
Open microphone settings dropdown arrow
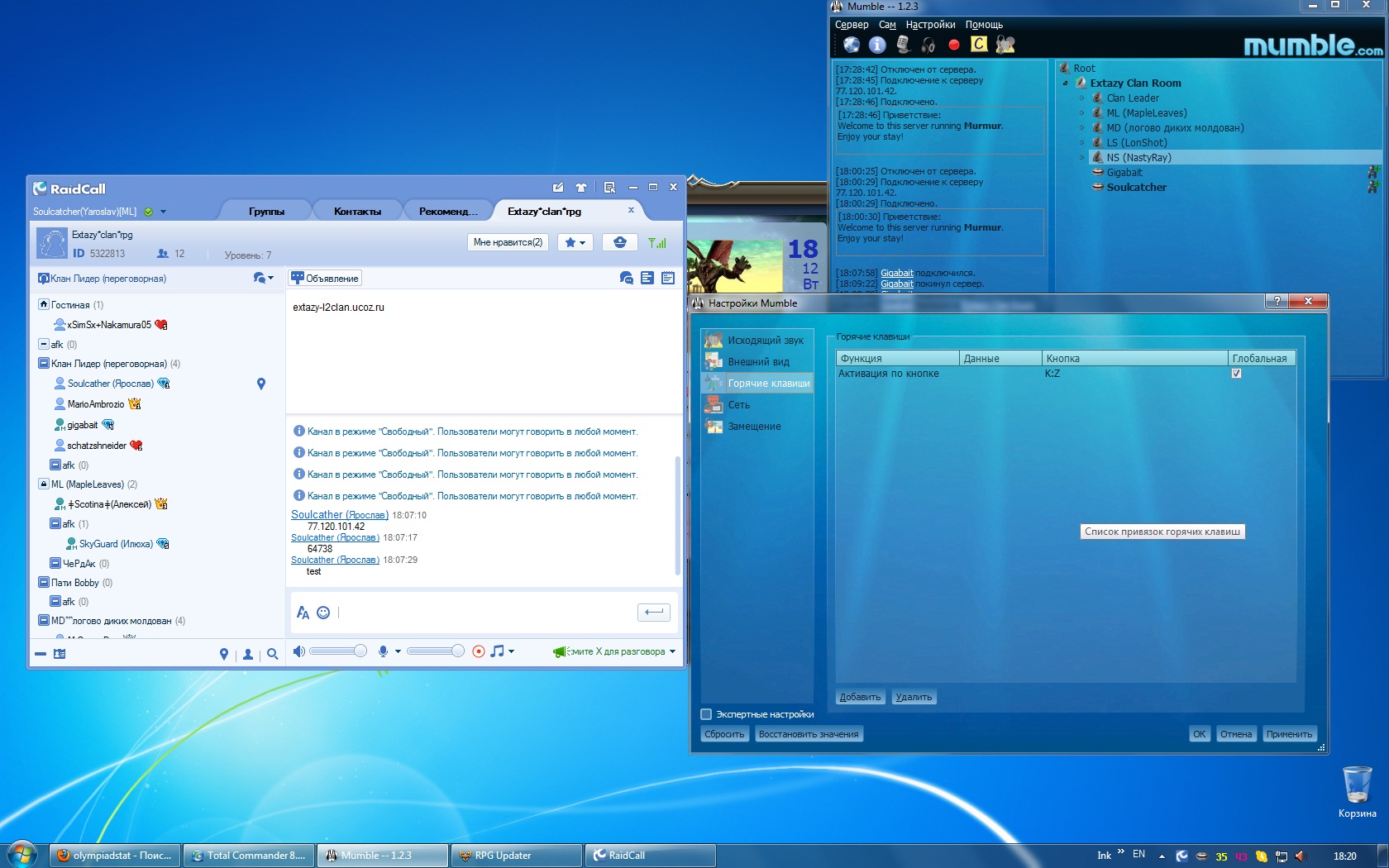398,651
